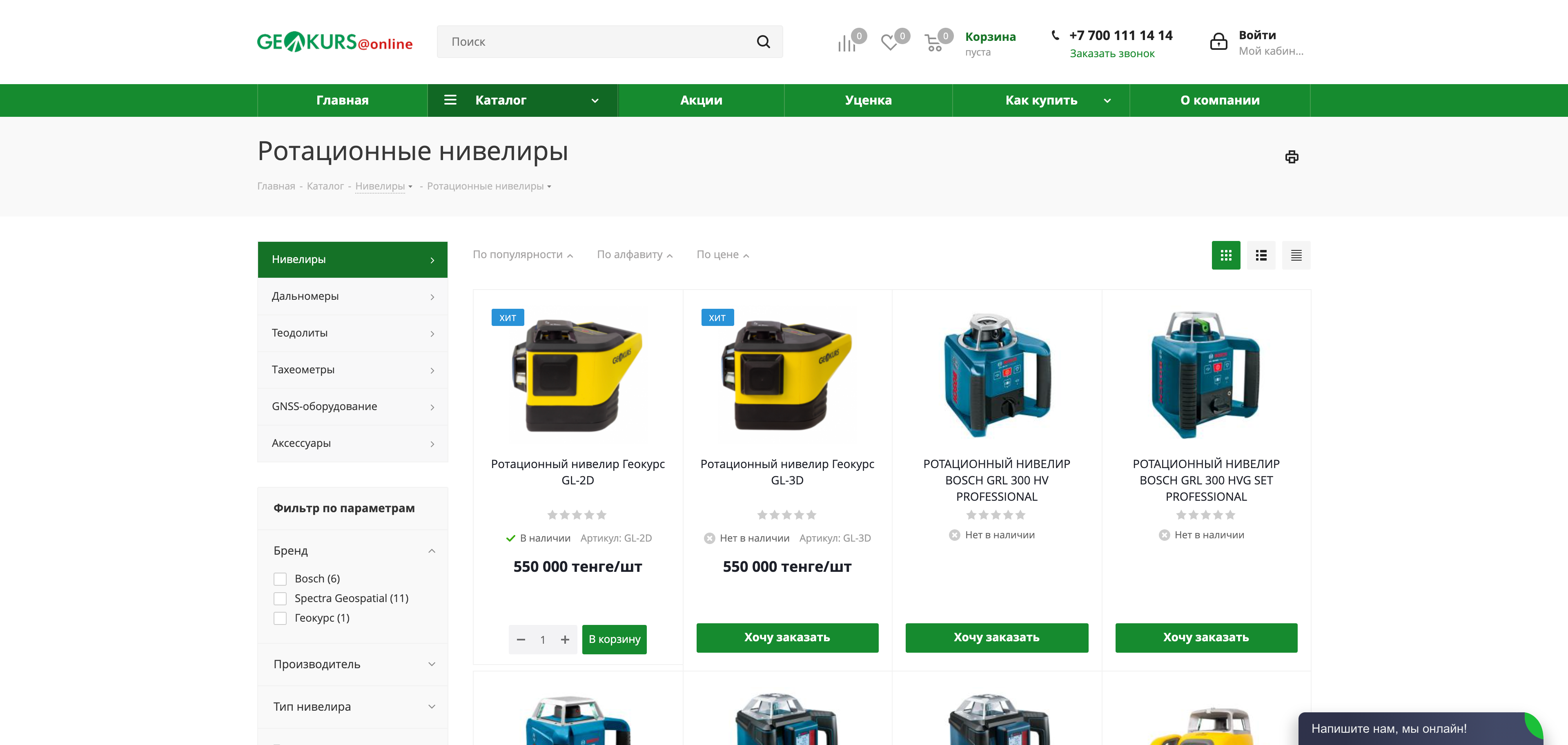Select Аксессуары in sidebar categories
The width and height of the screenshot is (1568, 745).
(352, 443)
